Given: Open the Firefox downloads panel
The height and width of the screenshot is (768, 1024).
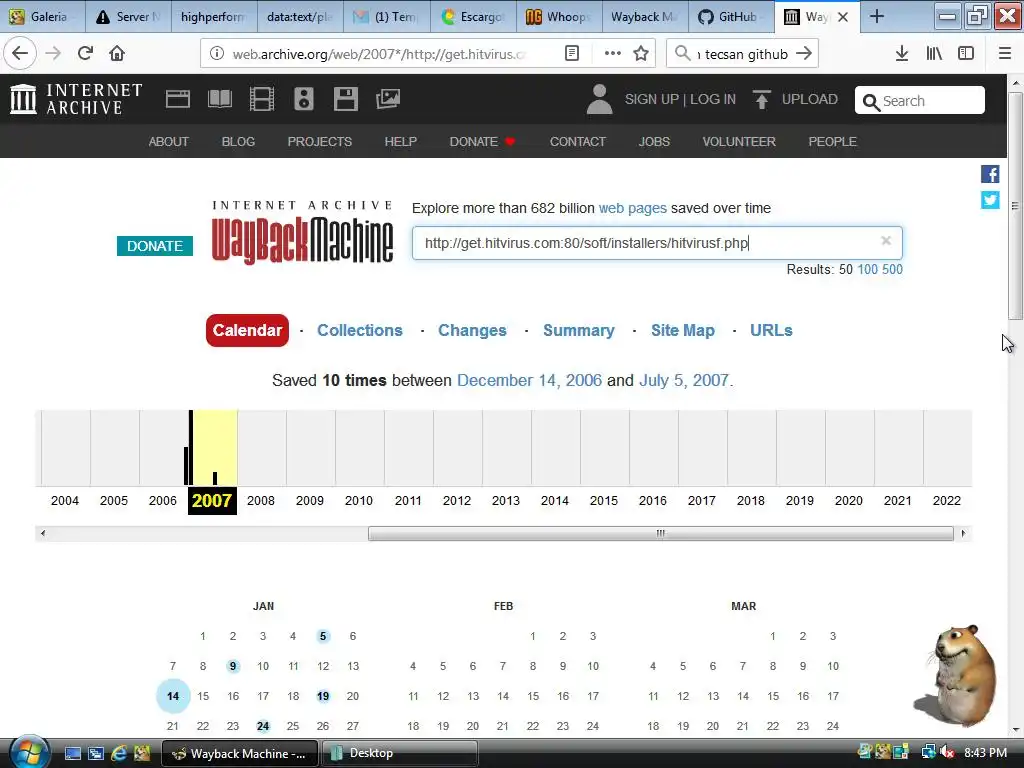Looking at the screenshot, I should coord(902,54).
